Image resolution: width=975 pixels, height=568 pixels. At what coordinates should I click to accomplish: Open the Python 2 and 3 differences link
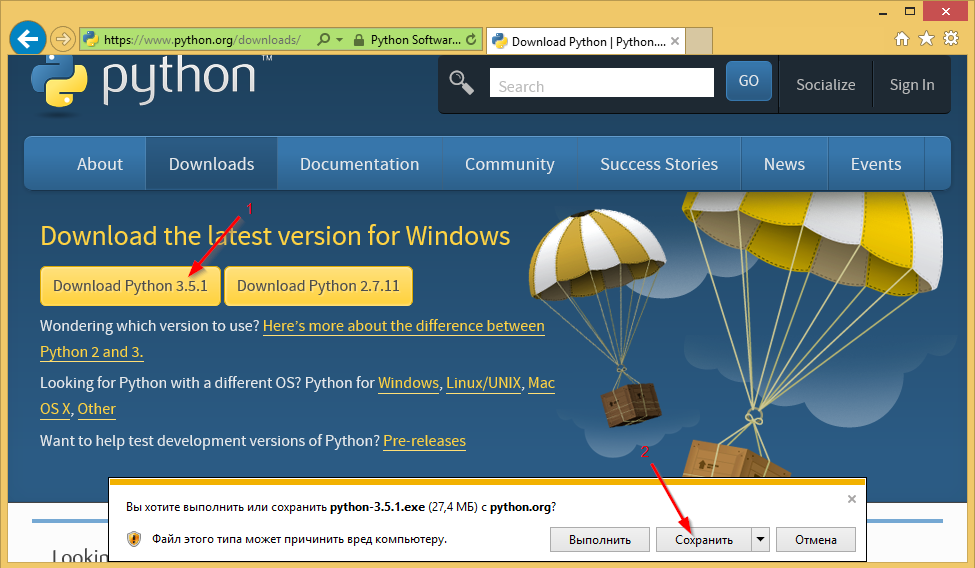(x=404, y=326)
